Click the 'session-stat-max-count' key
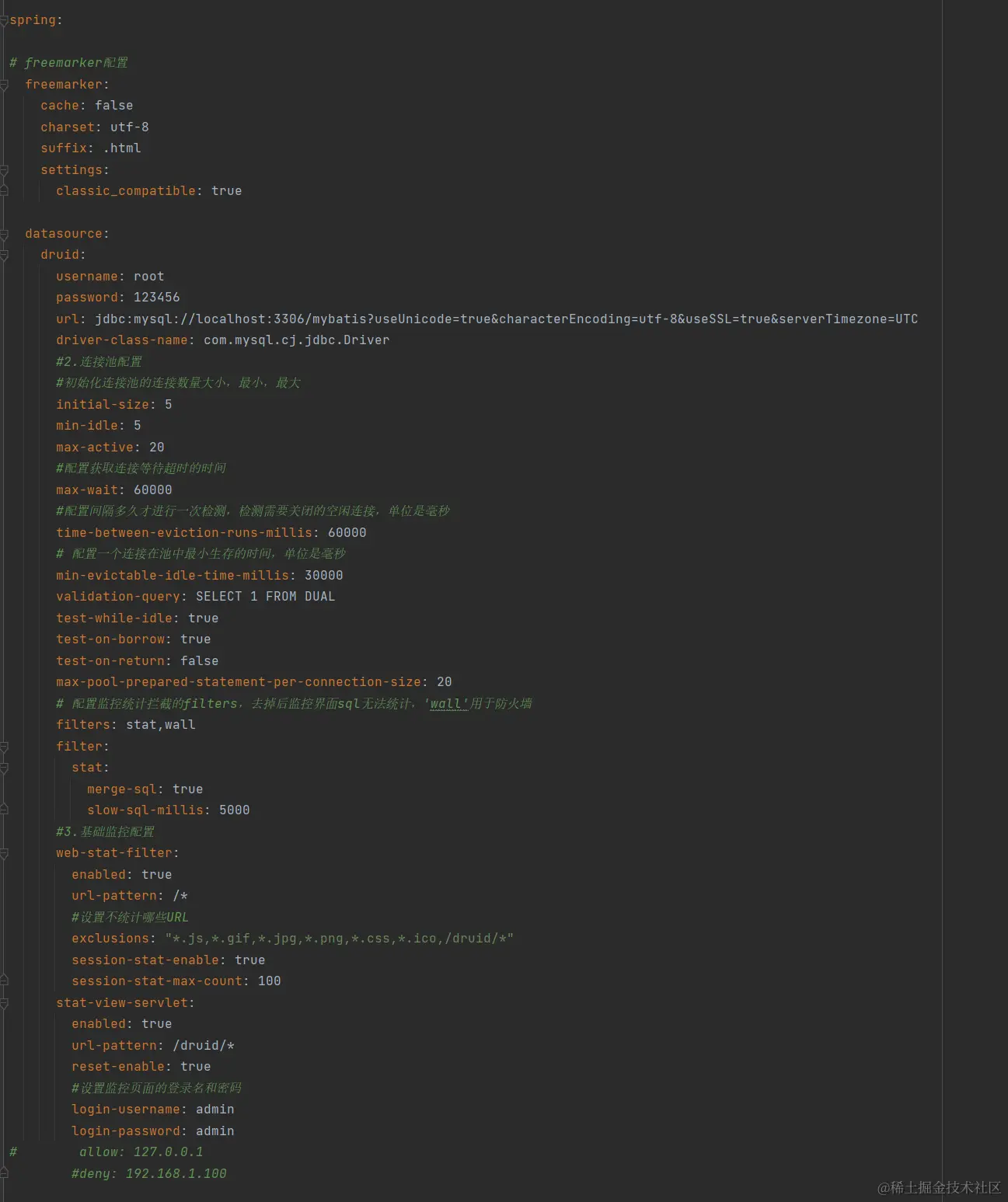This screenshot has height=1202, width=1008. (157, 981)
